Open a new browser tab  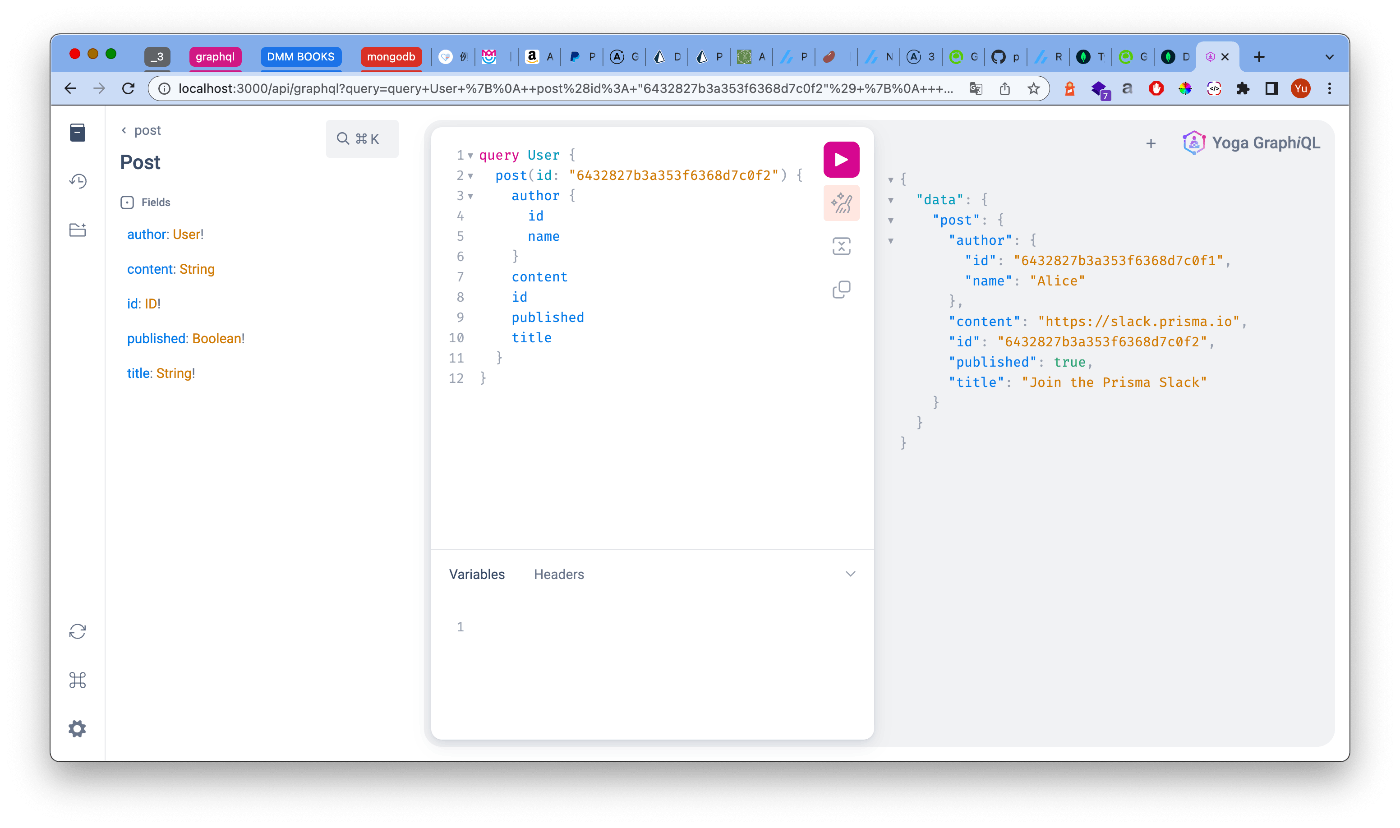click(1259, 57)
